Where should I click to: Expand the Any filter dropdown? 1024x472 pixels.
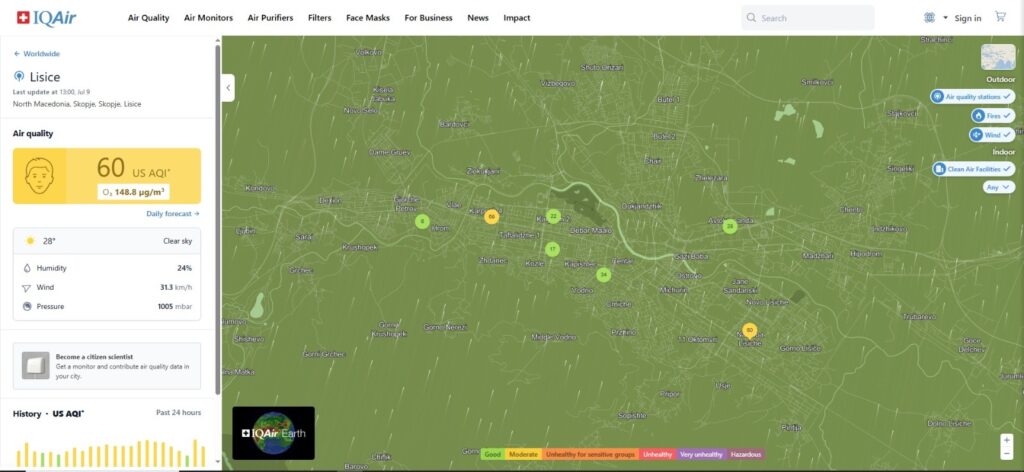click(999, 187)
